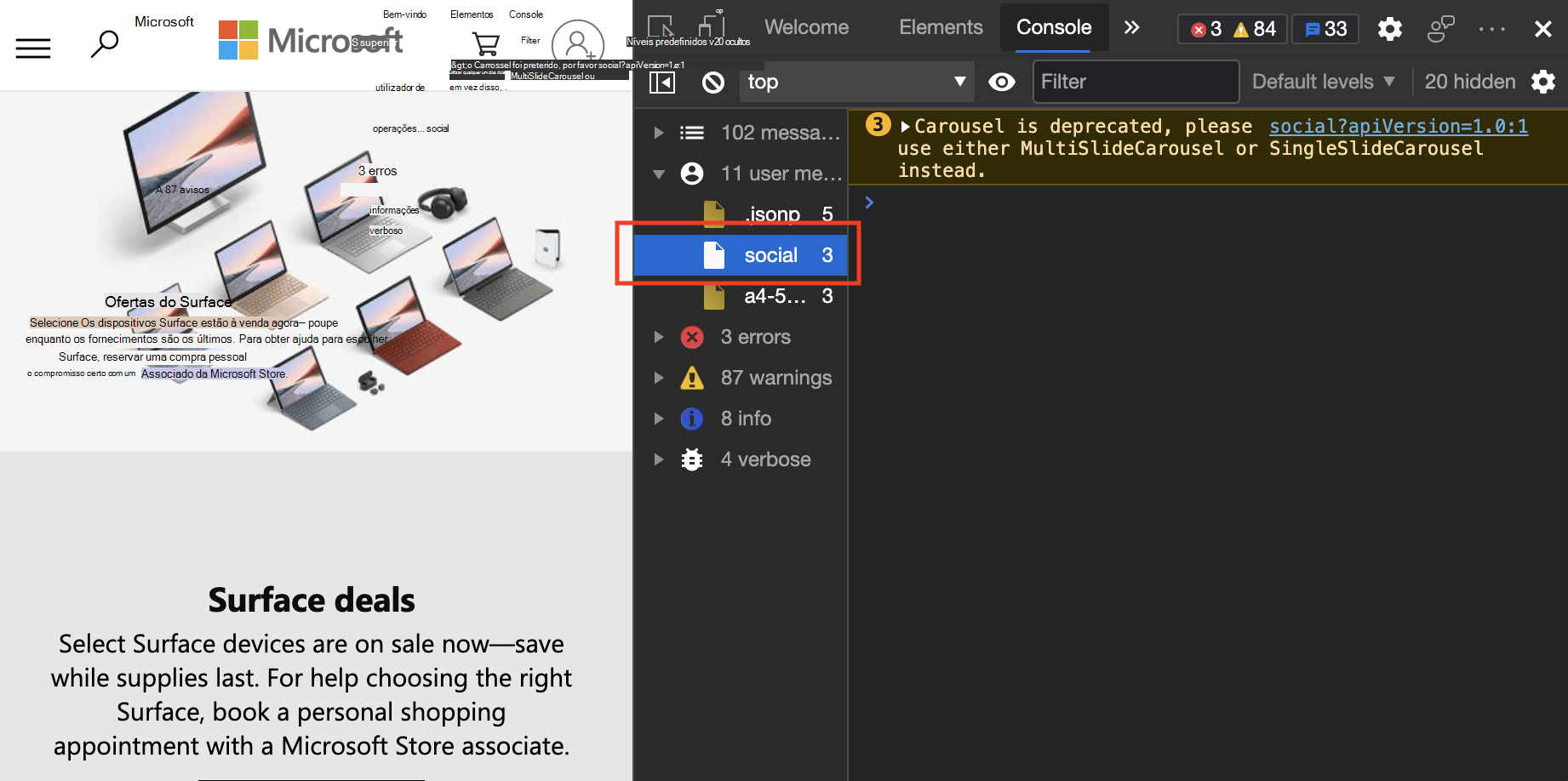The image size is (1568, 781).
Task: Click the Surface deals heading
Action: [x=312, y=600]
